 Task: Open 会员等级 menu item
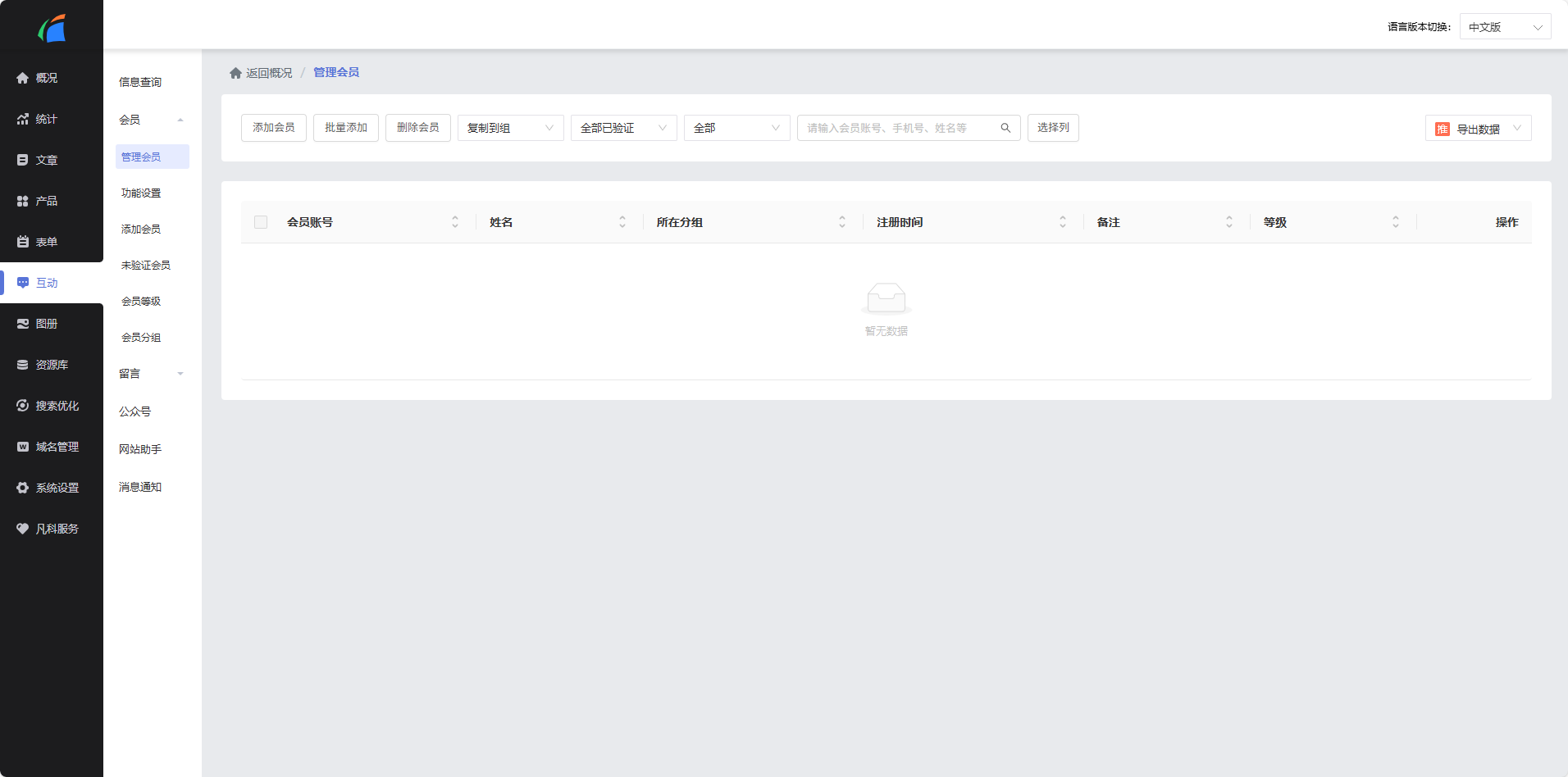[141, 302]
